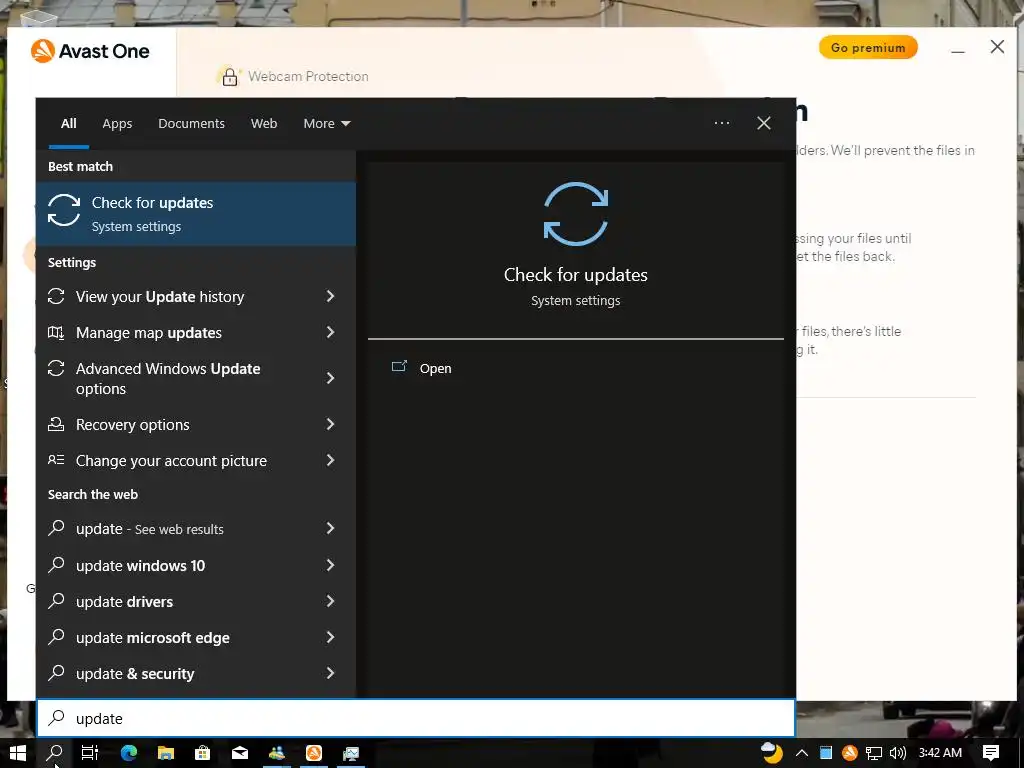Click the Open action in the preview pane

tap(435, 368)
